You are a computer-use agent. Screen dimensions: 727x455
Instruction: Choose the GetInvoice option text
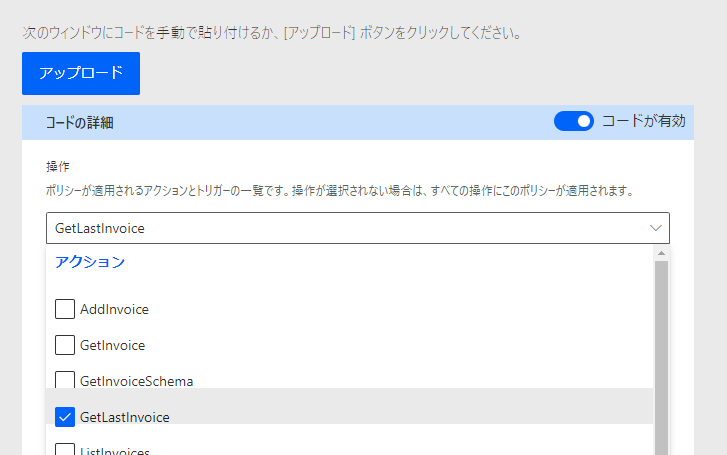tap(112, 345)
